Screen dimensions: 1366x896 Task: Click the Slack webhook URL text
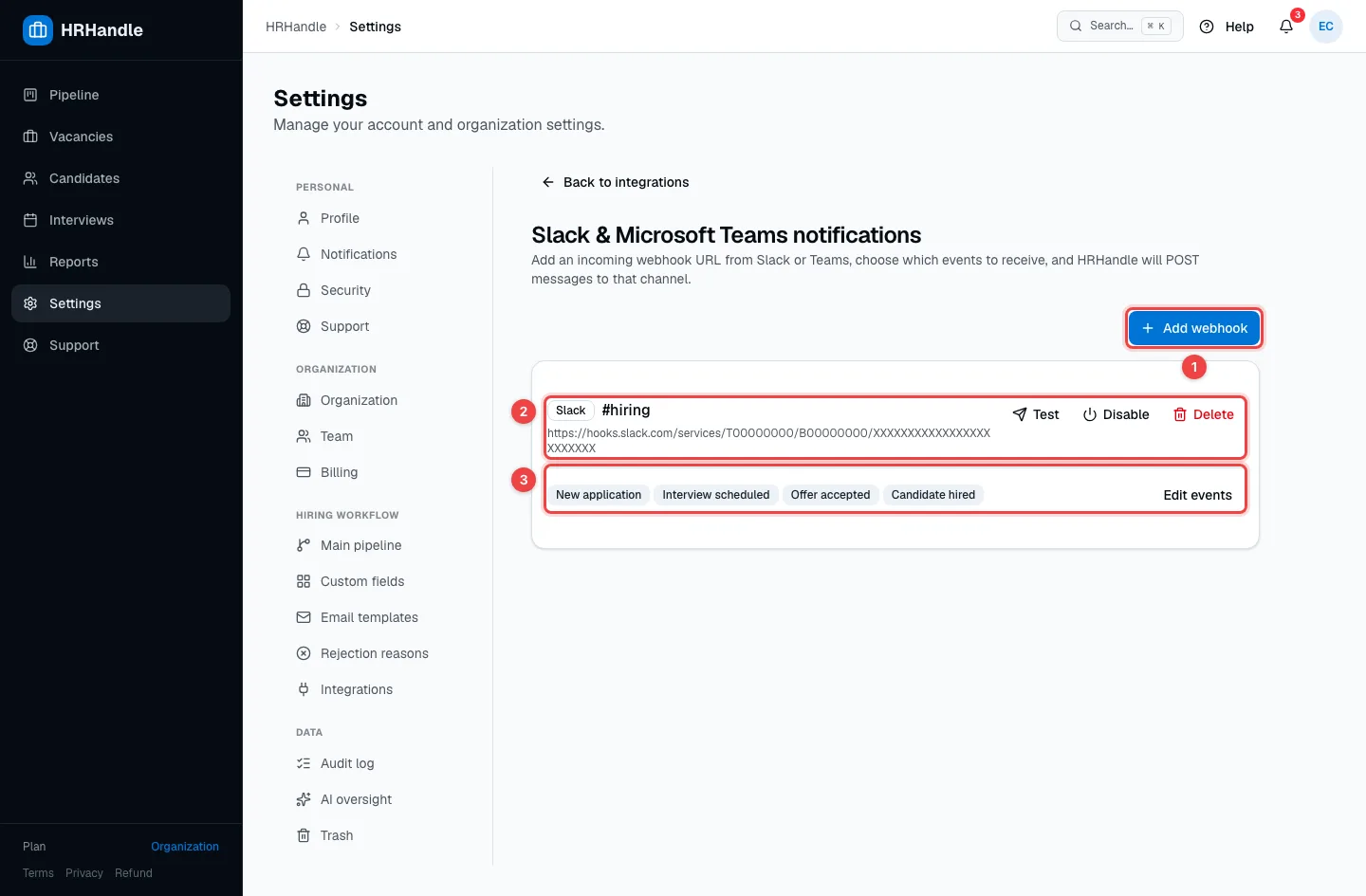[x=768, y=441]
